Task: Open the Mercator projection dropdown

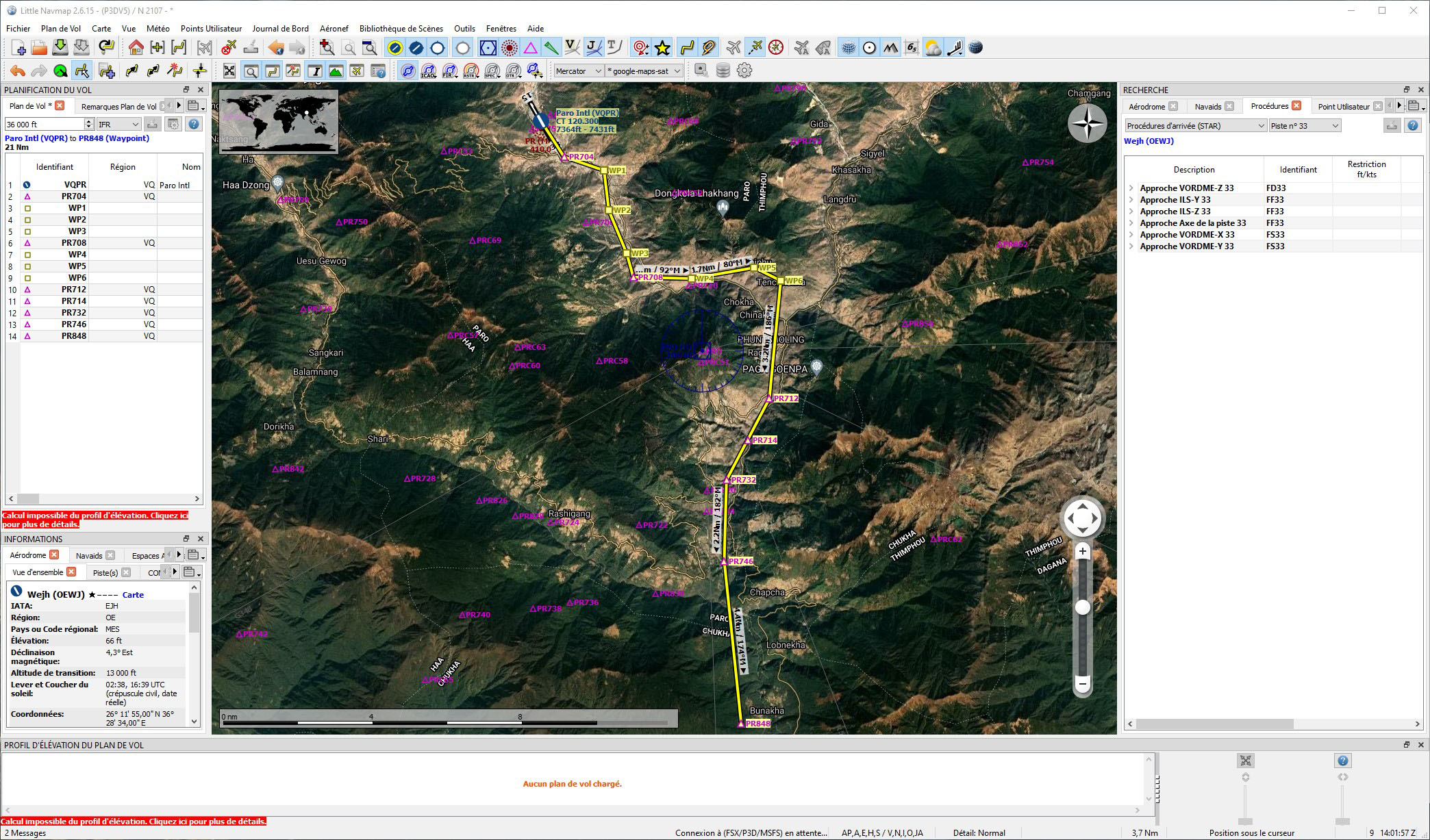Action: coord(578,71)
